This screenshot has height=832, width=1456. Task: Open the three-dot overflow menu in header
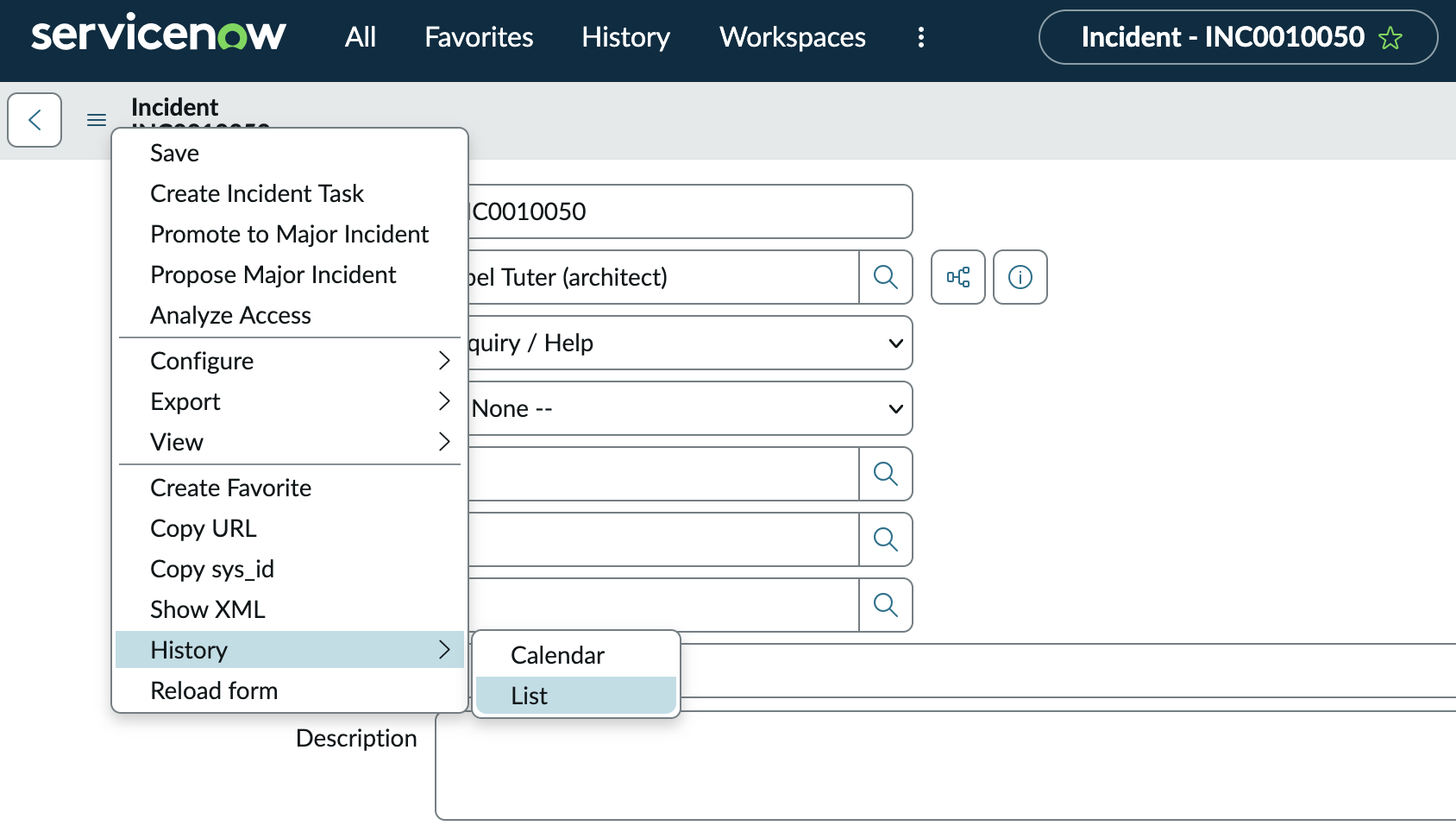pos(921,37)
